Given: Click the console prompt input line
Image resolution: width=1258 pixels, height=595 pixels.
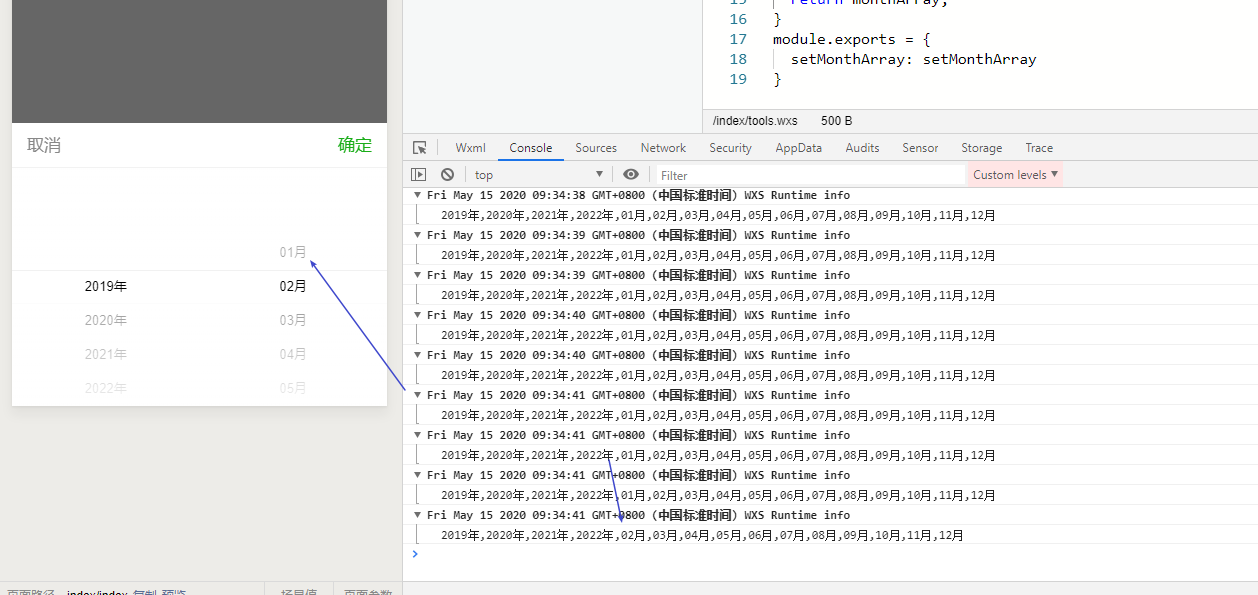Looking at the screenshot, I should [830, 554].
